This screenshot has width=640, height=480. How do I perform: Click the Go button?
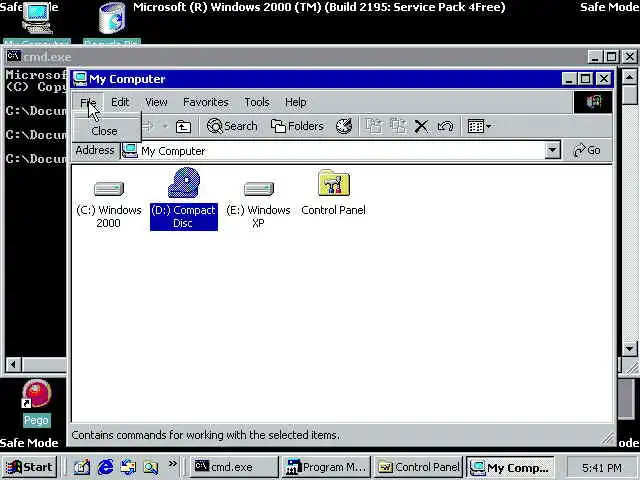pos(587,151)
